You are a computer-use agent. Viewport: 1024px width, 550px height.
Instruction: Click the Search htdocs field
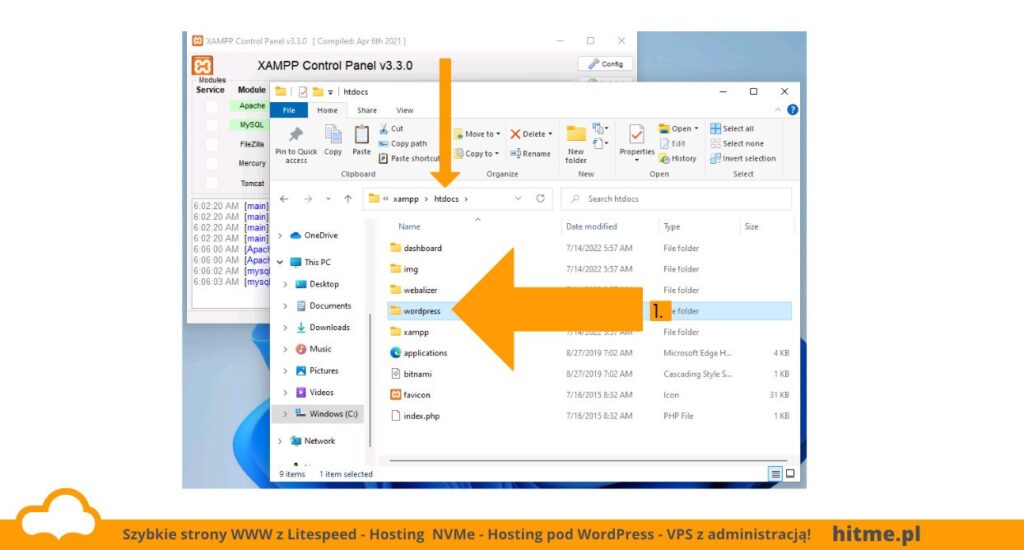677,199
